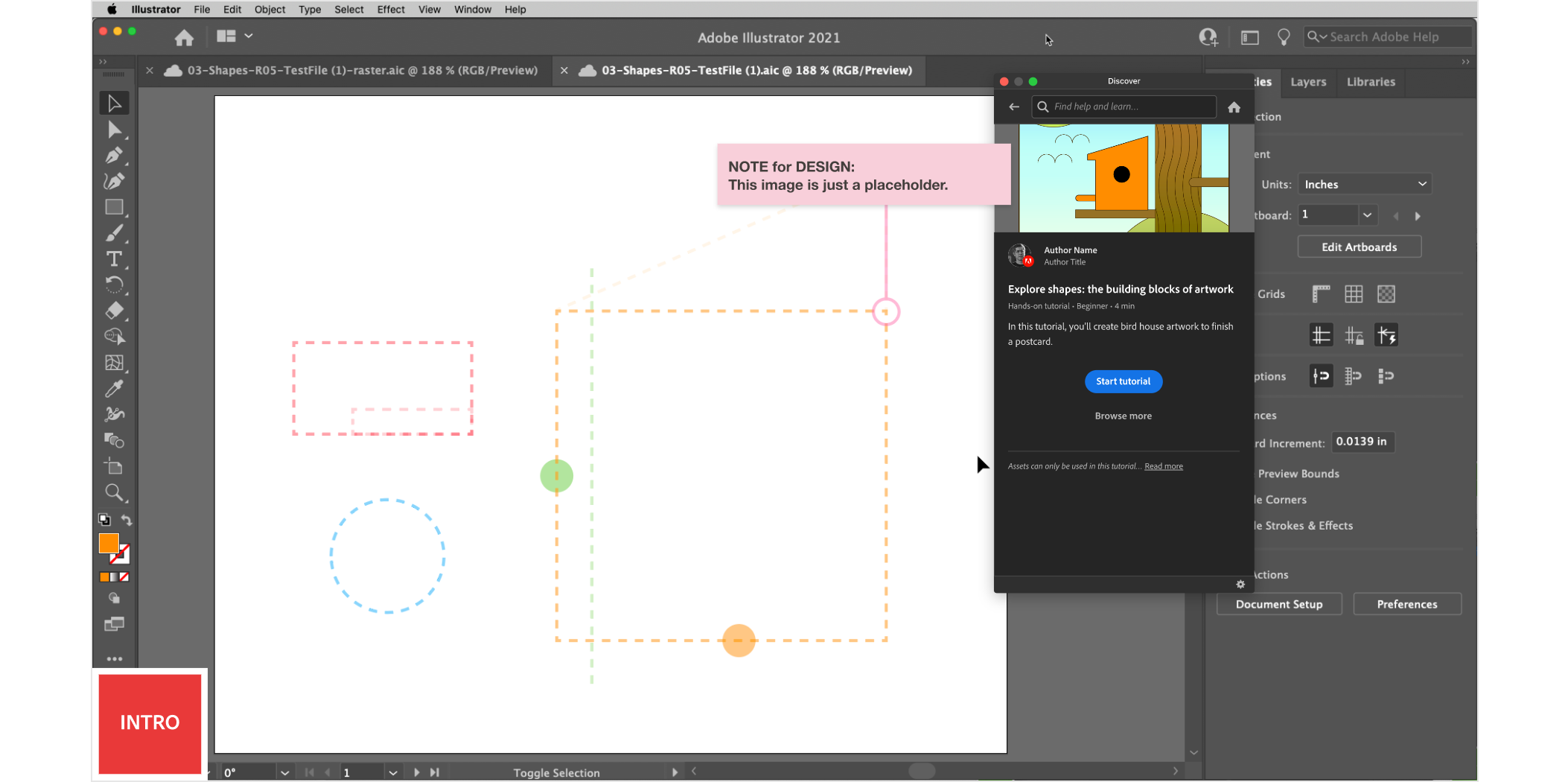Pick the Rectangle tool
This screenshot has width=1568, height=782.
(115, 207)
